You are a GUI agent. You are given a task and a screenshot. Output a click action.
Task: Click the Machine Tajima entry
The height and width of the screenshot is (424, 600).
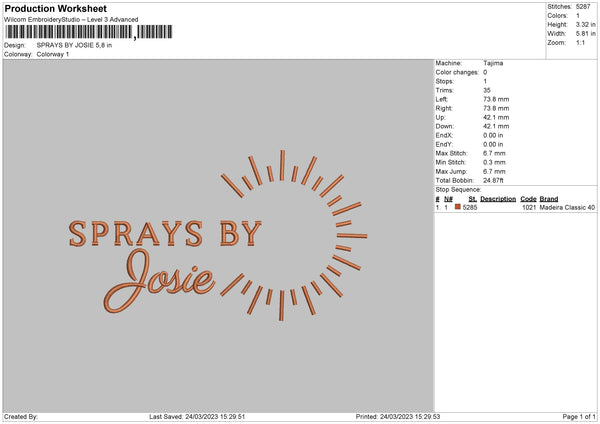point(493,63)
